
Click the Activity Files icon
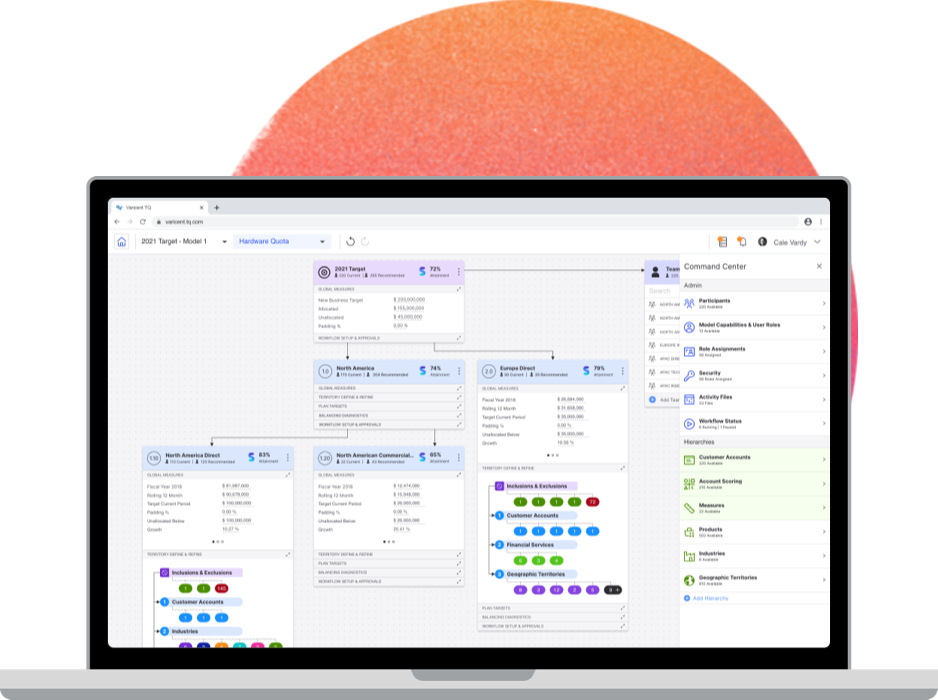tap(688, 399)
